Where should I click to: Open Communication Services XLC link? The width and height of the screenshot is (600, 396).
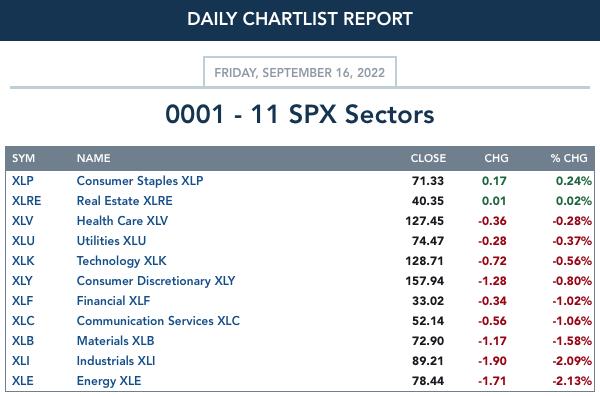coord(158,321)
